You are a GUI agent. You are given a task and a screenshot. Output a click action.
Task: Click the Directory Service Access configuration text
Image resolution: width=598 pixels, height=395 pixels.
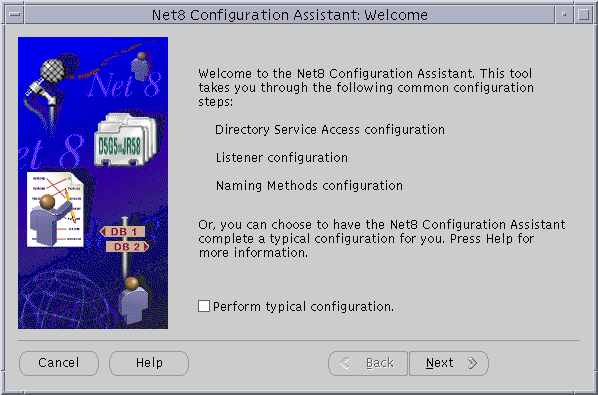click(x=330, y=130)
